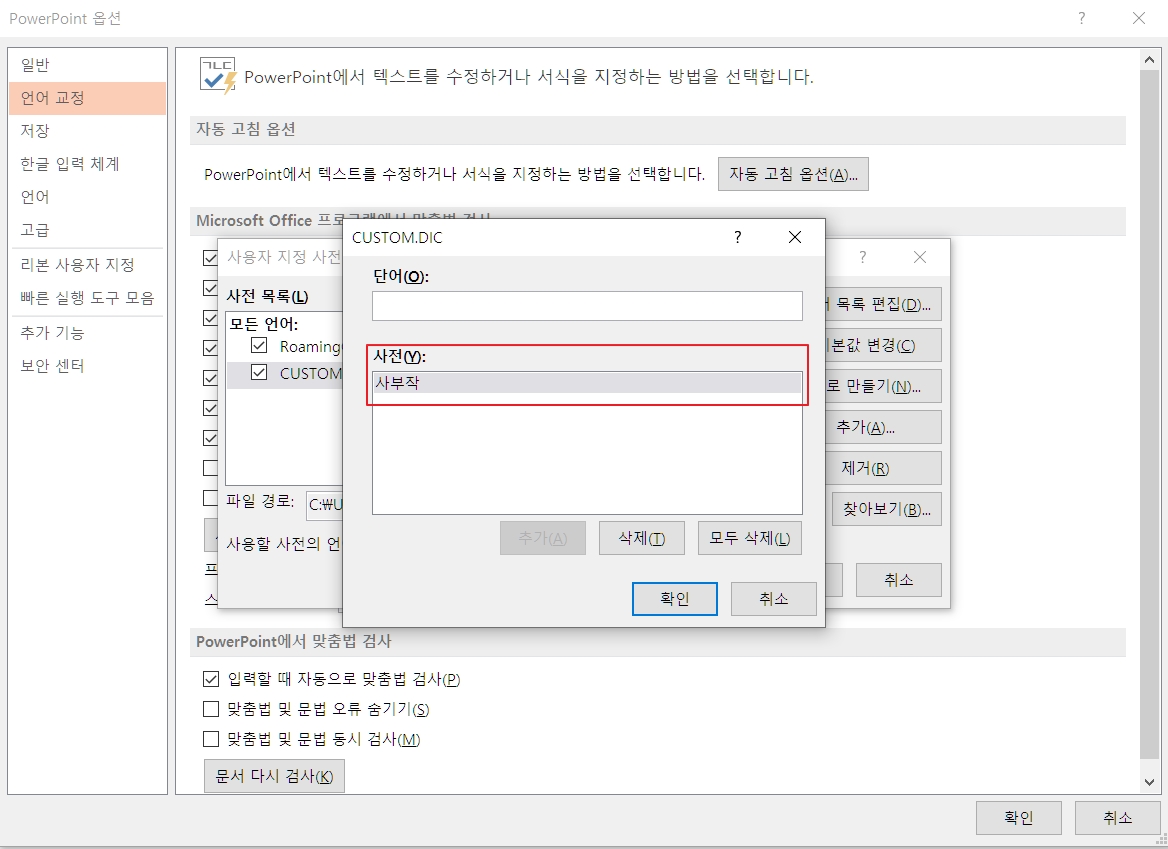Screen dimensions: 1168x849
Task: Close the CUSTOM.DIC dialog
Action: 795,237
